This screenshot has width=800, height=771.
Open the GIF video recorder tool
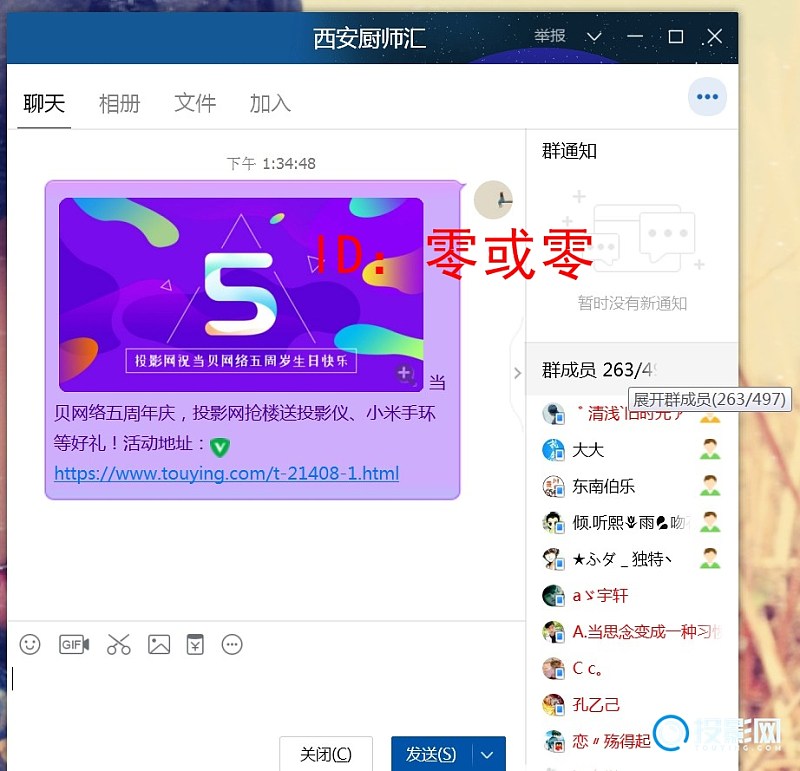point(74,644)
